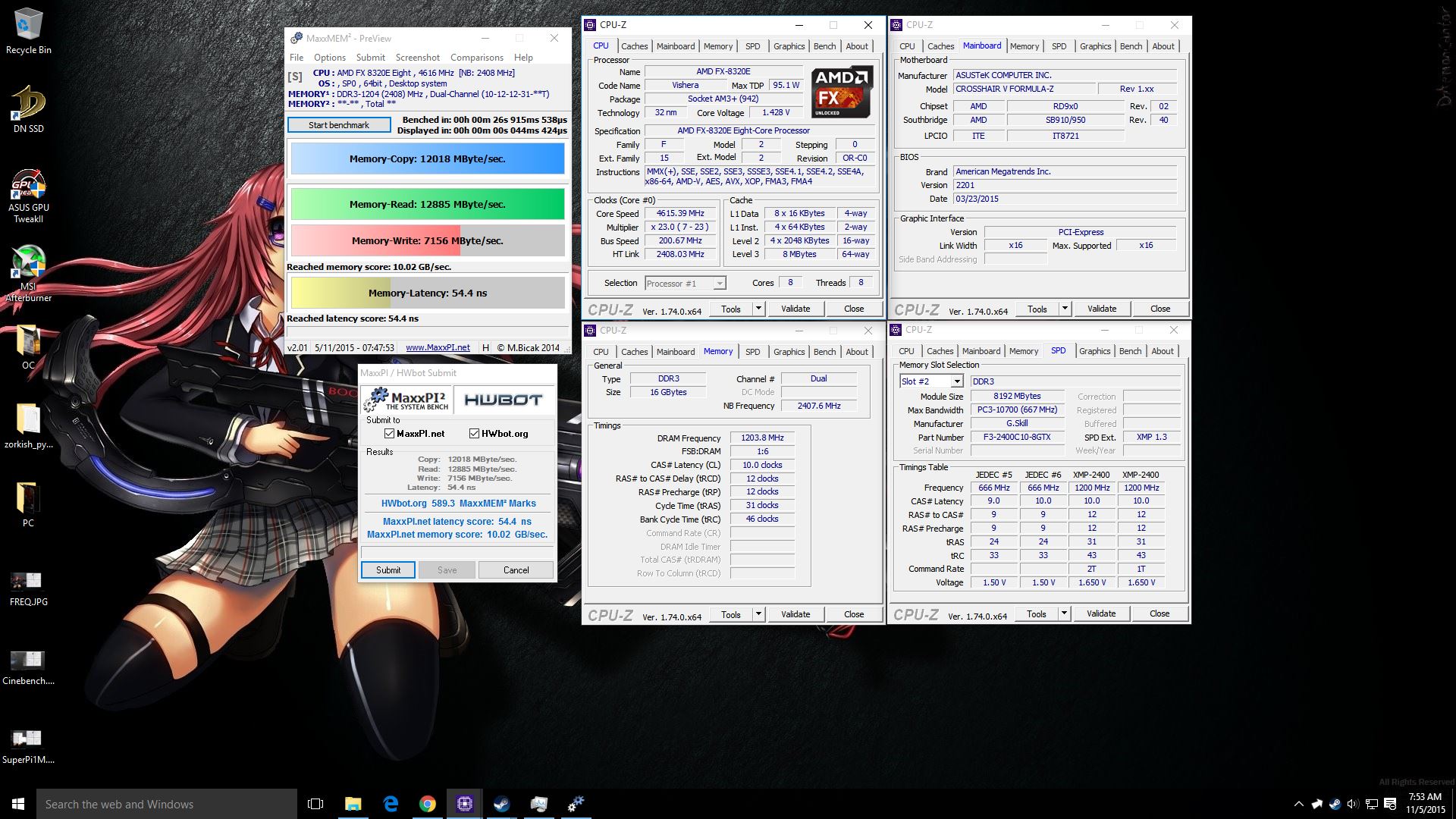This screenshot has width=1456, height=819.
Task: Open the MaxxMEM Help menu
Action: coord(523,58)
